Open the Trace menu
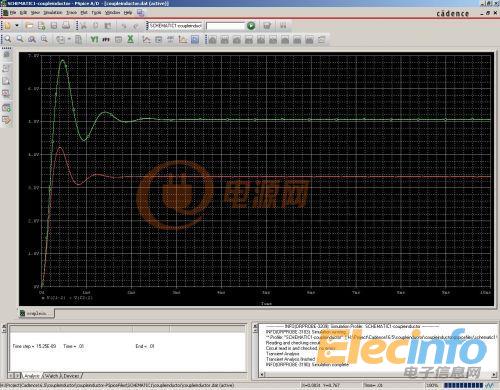 click(x=71, y=13)
